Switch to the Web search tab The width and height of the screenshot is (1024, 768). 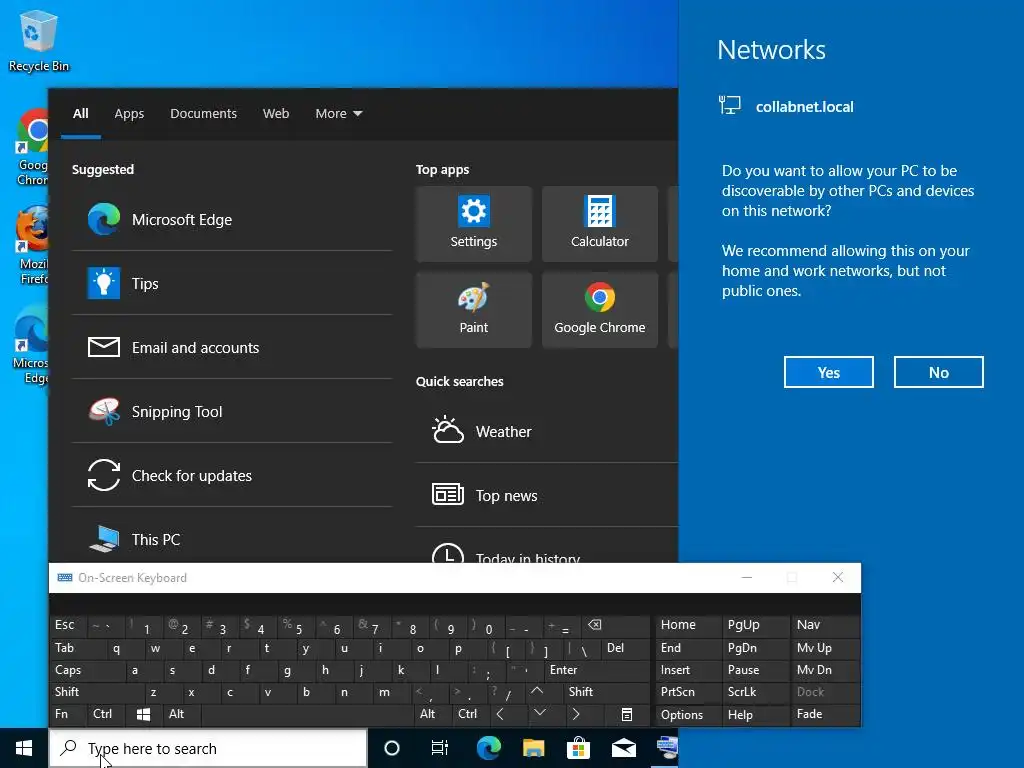coord(276,114)
